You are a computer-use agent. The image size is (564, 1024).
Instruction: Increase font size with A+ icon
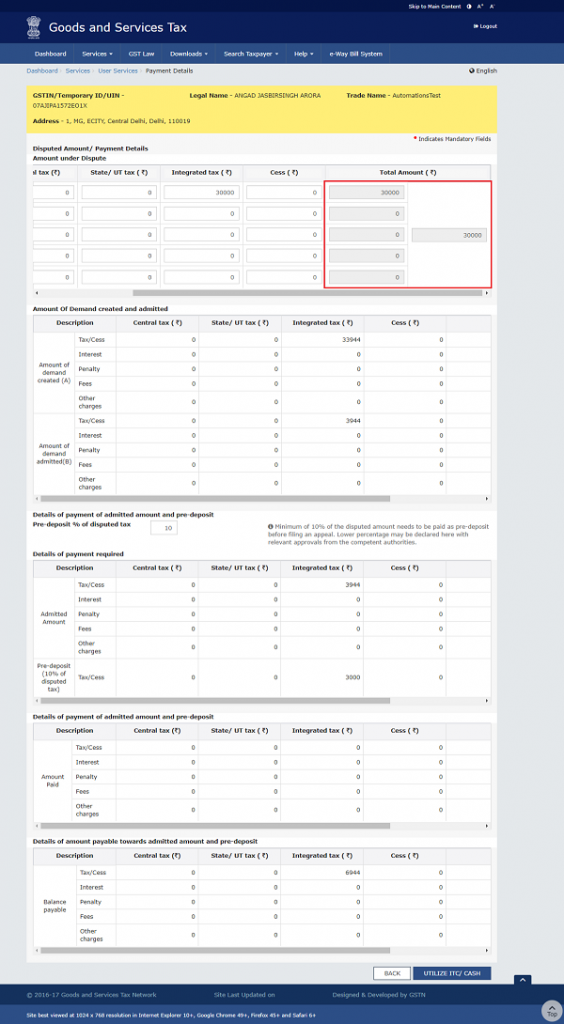tap(480, 6)
